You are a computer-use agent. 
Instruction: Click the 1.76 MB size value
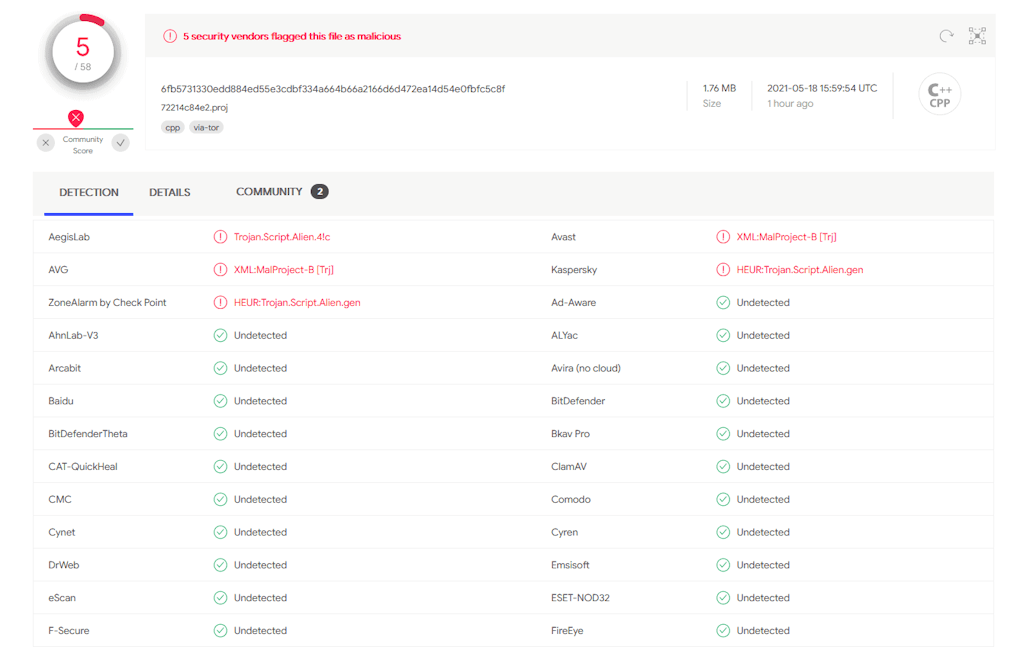[719, 88]
